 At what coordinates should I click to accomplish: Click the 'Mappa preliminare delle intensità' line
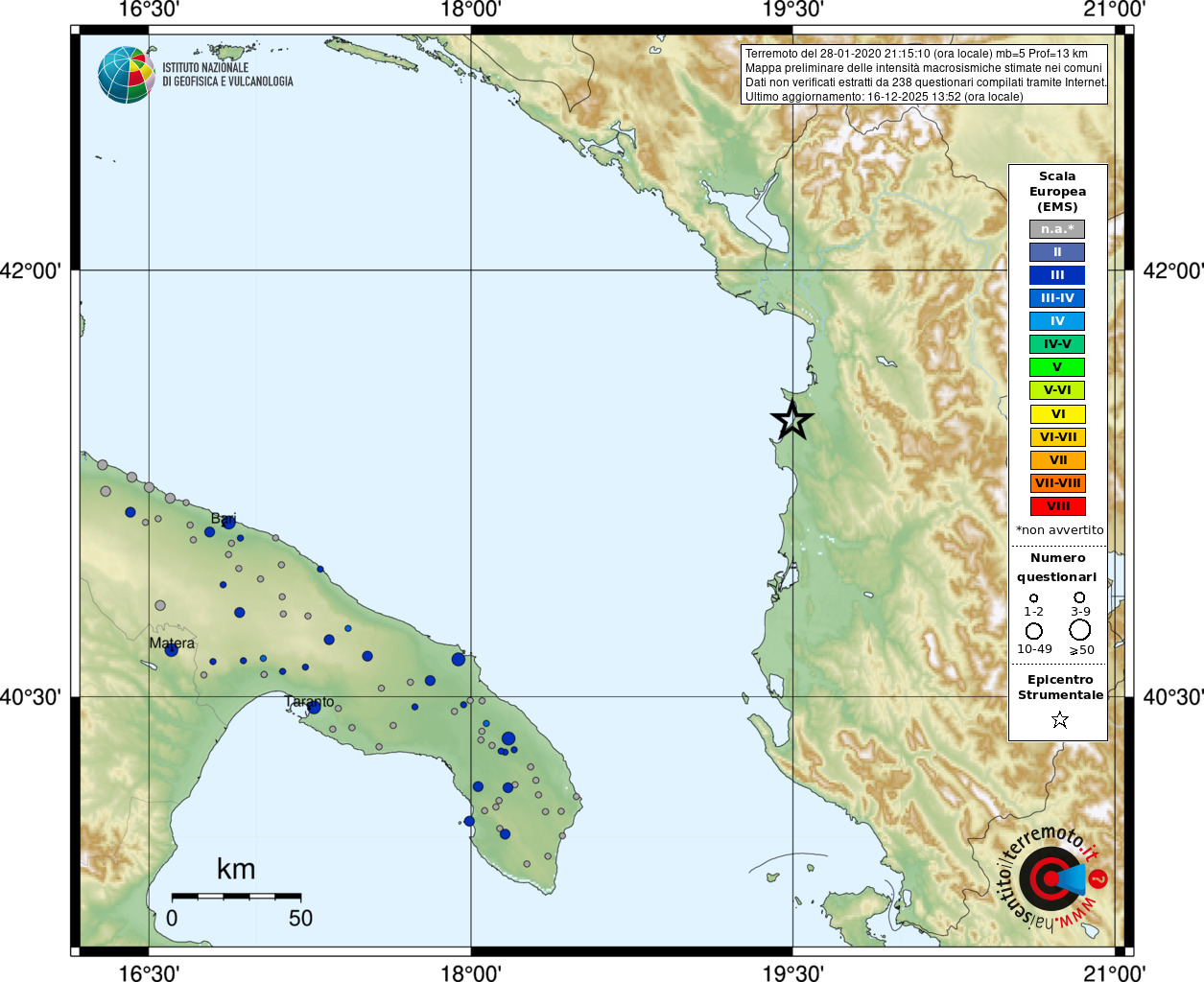923,68
